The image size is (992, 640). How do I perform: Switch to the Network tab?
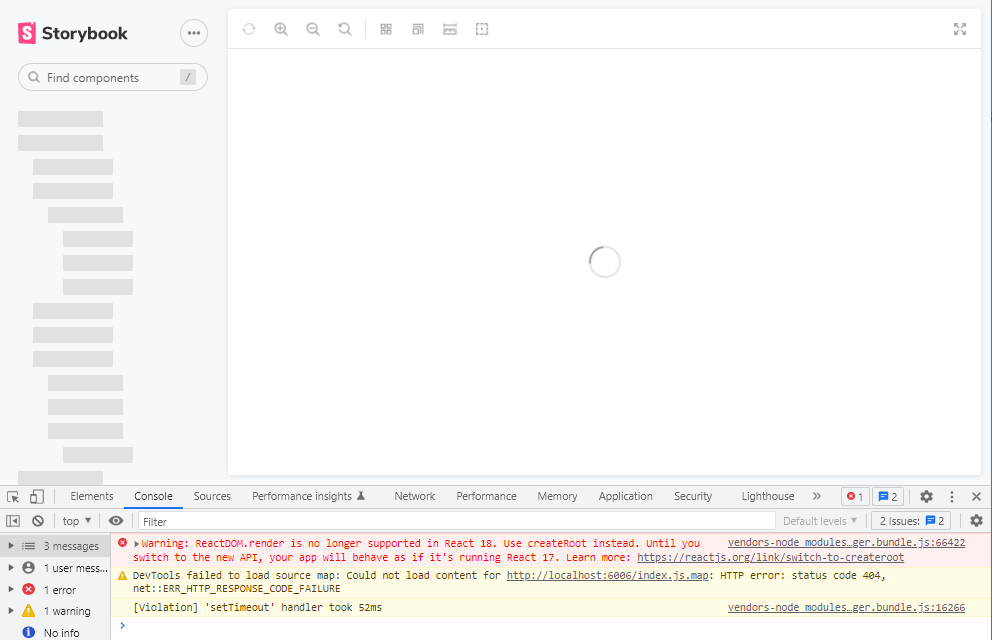[x=414, y=496]
